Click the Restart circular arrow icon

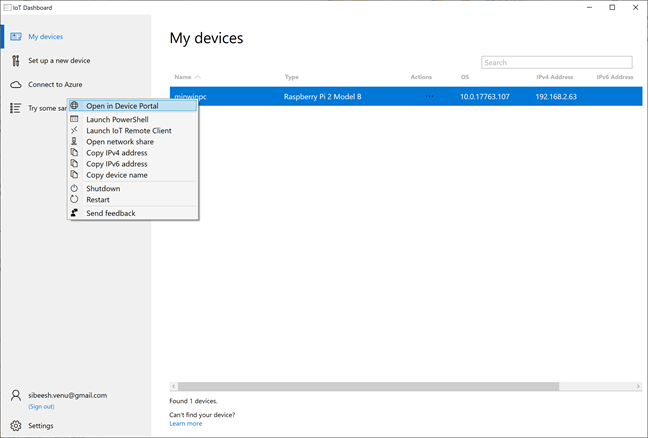coord(74,200)
